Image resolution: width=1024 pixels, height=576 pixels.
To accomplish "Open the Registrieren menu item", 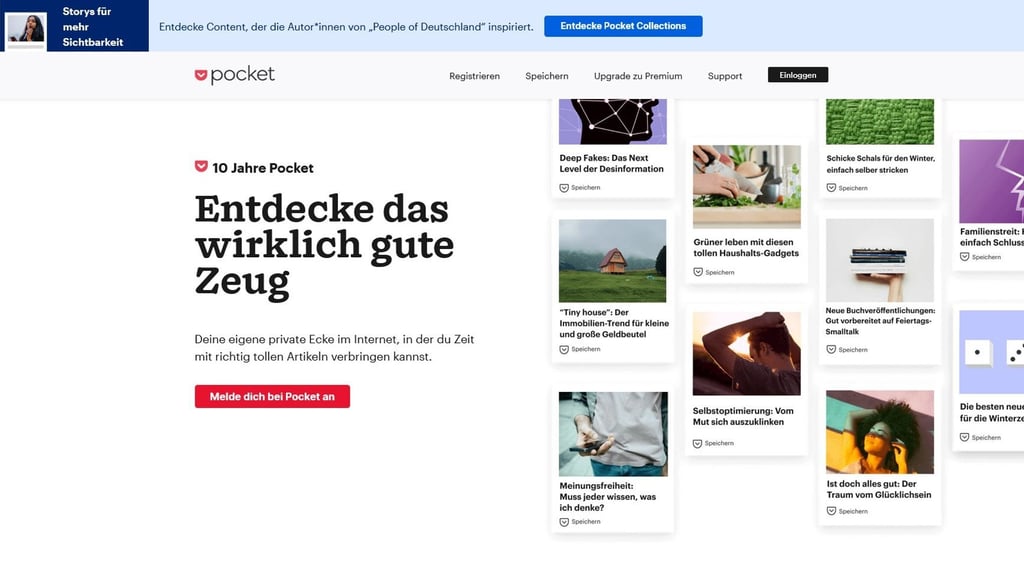I will pos(473,75).
